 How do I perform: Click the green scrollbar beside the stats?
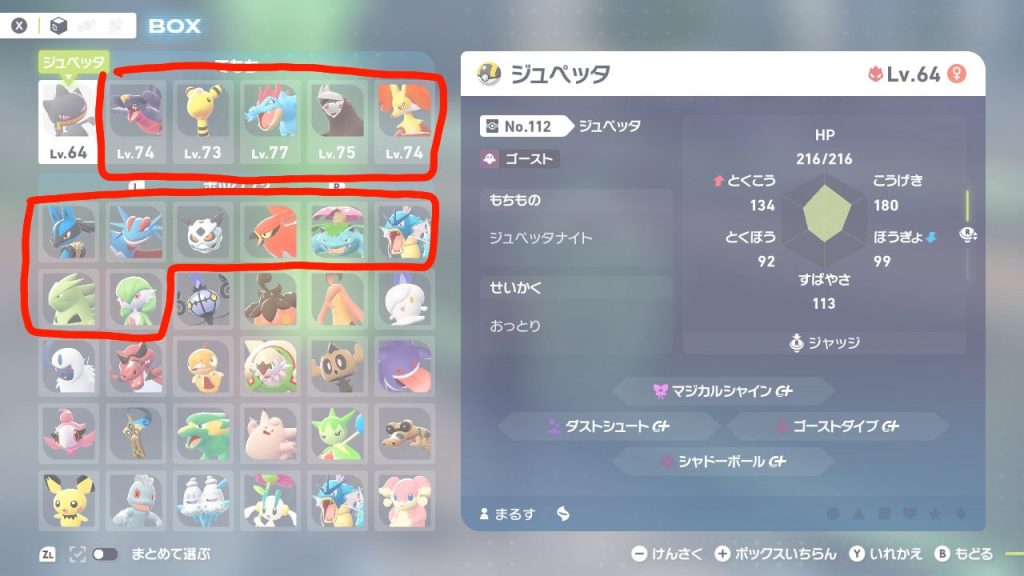click(967, 206)
